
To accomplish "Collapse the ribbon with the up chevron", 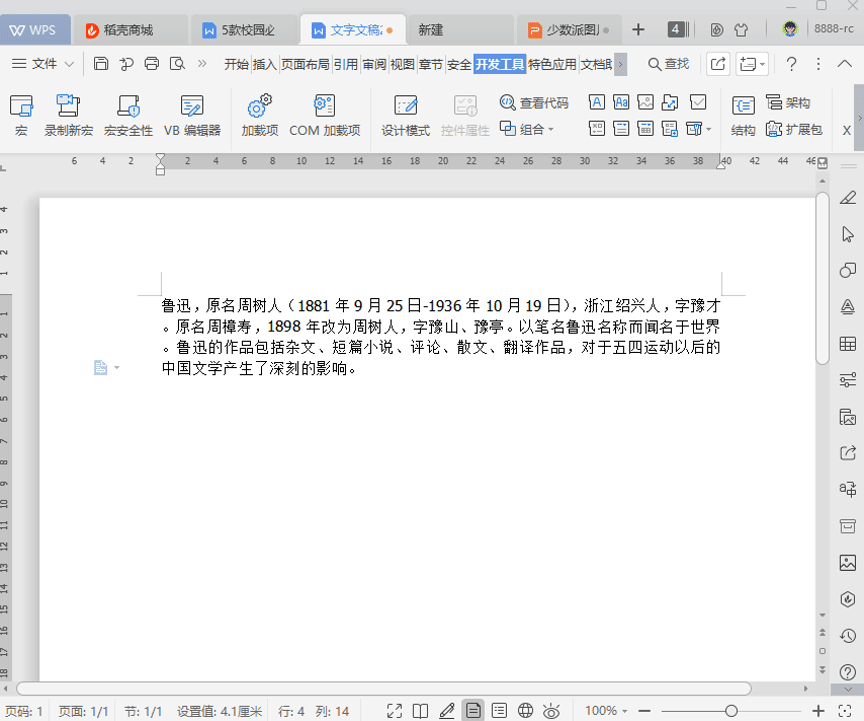I will click(x=844, y=64).
